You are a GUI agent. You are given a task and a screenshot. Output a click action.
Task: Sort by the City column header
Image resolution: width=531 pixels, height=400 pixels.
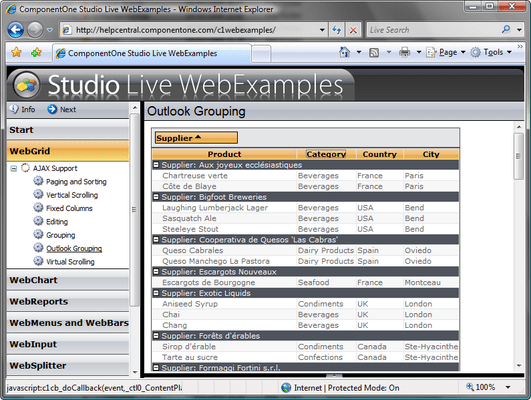(x=431, y=154)
